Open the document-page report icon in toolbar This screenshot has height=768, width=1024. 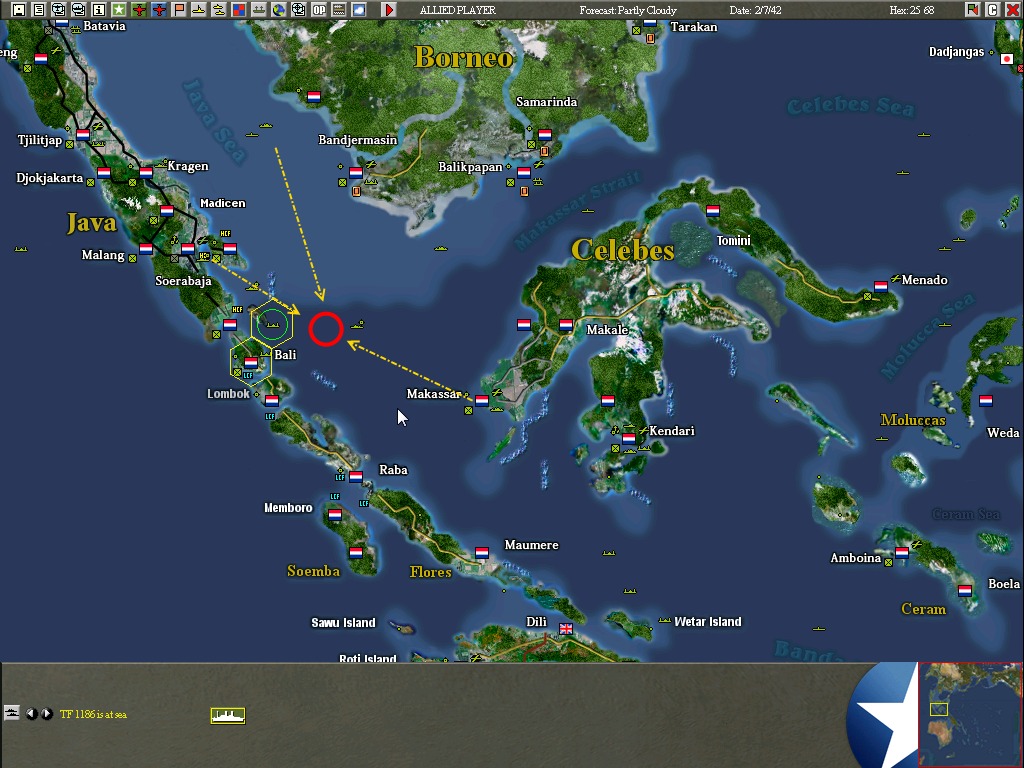click(39, 10)
